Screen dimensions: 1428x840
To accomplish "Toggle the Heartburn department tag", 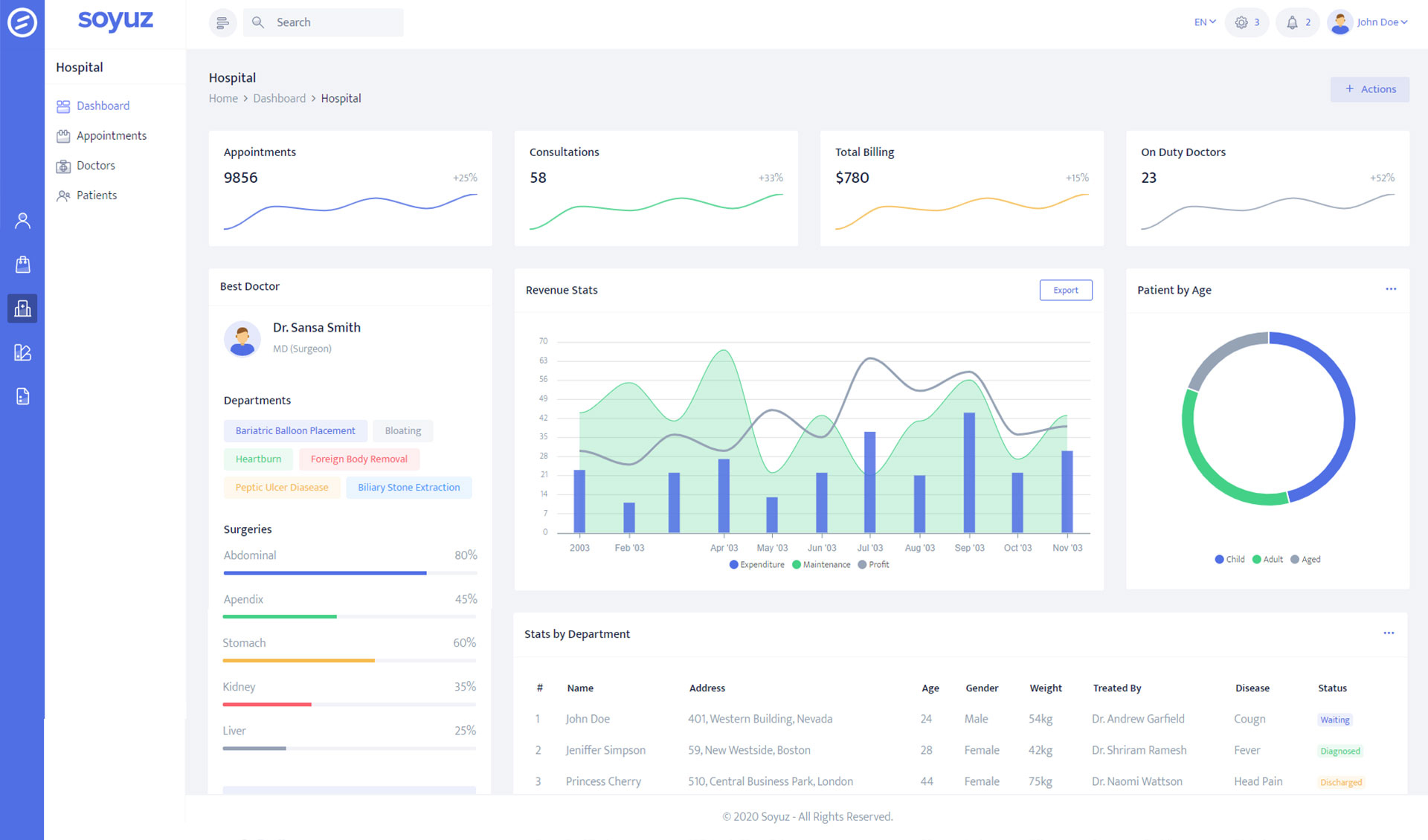I will (x=258, y=459).
